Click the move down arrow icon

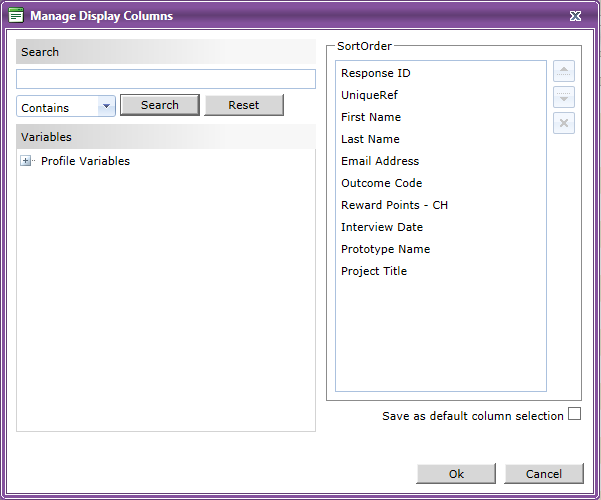pyautogui.click(x=563, y=97)
